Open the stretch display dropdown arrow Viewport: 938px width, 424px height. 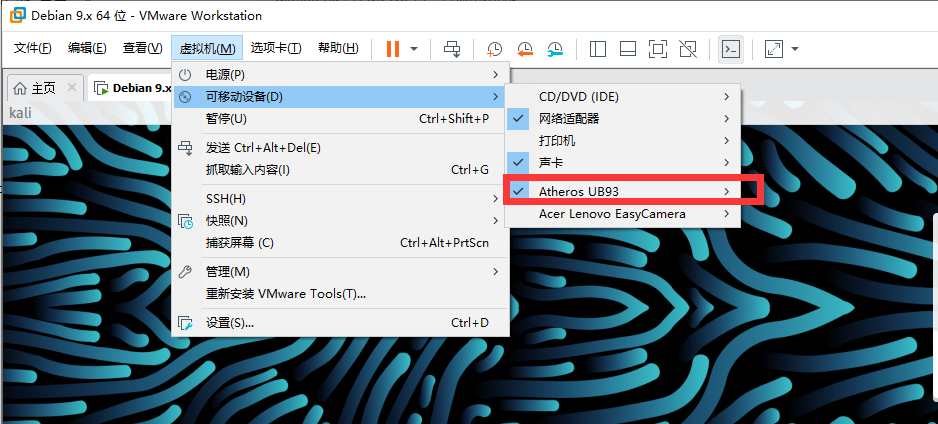click(x=795, y=49)
